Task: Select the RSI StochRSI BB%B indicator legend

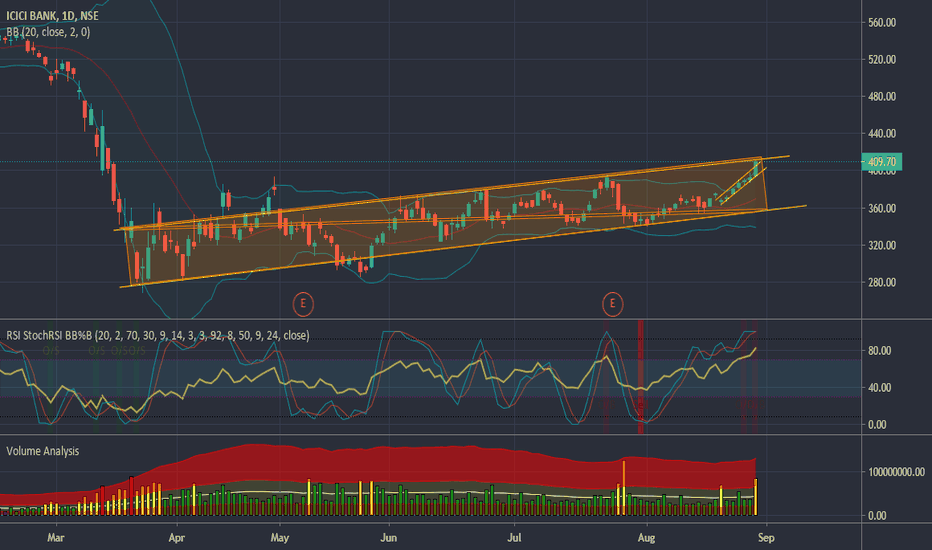Action: 158,335
